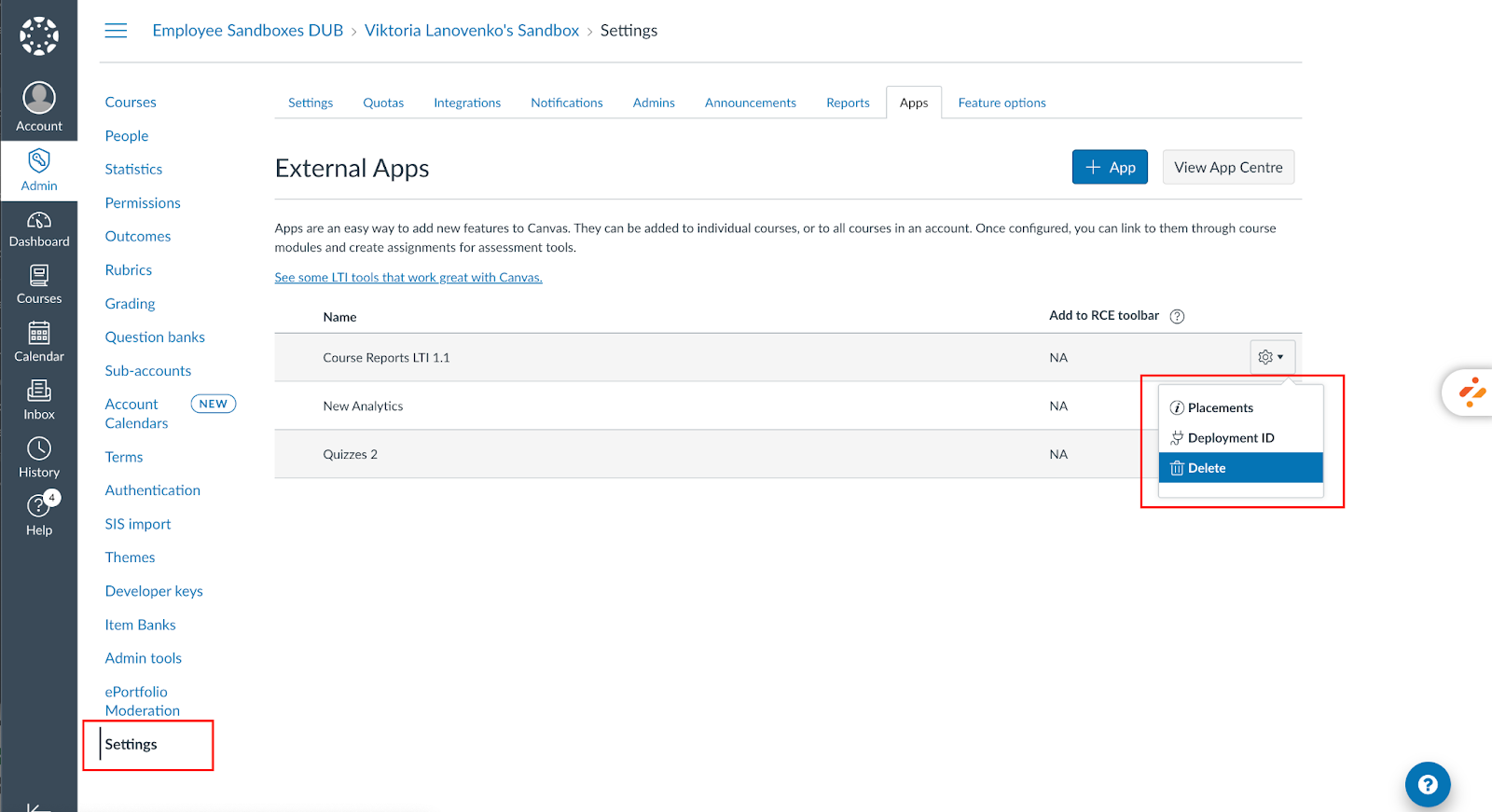Open the Announcements tab

coord(751,103)
